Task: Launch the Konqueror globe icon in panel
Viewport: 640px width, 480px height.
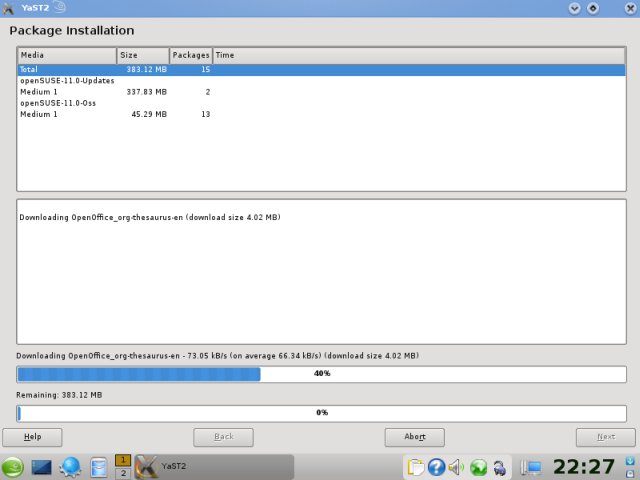Action: pos(70,467)
